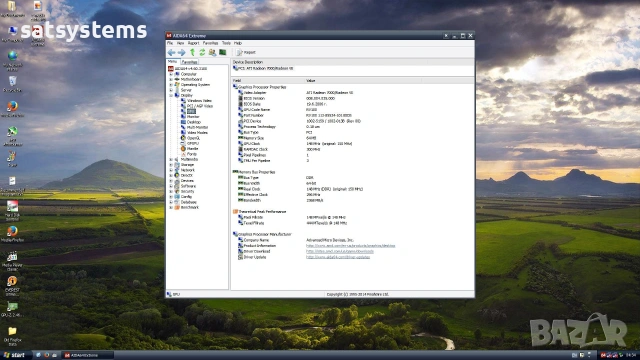This screenshot has height=360, width=640.
Task: Click the Value column header
Action: coord(363,81)
